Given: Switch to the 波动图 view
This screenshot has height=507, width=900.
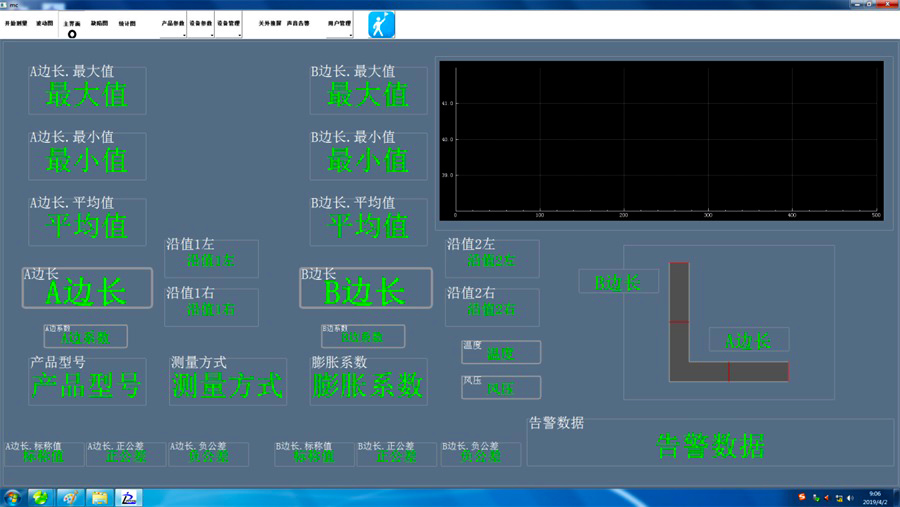Looking at the screenshot, I should [44, 22].
